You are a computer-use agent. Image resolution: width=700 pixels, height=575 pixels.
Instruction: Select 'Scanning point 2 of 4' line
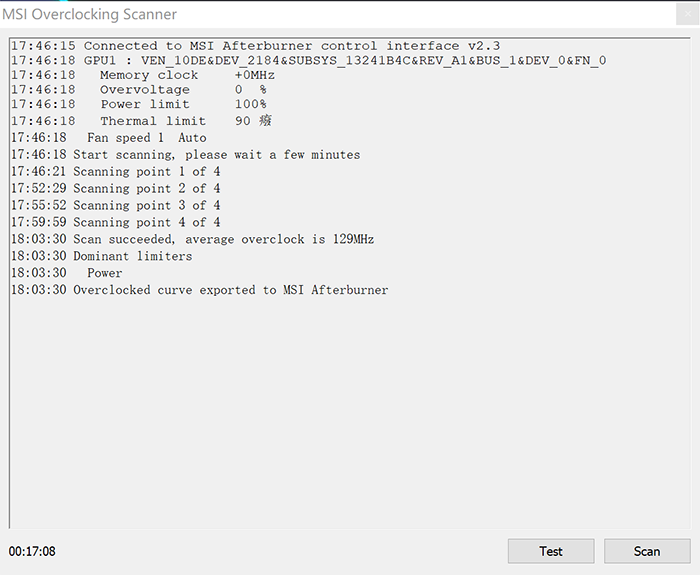click(116, 188)
